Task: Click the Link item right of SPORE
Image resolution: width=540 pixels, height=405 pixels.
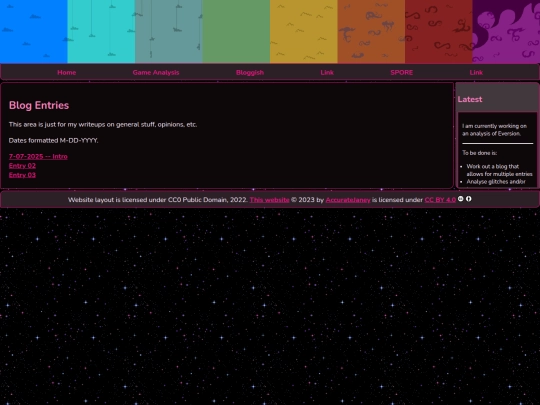Action: (476, 73)
